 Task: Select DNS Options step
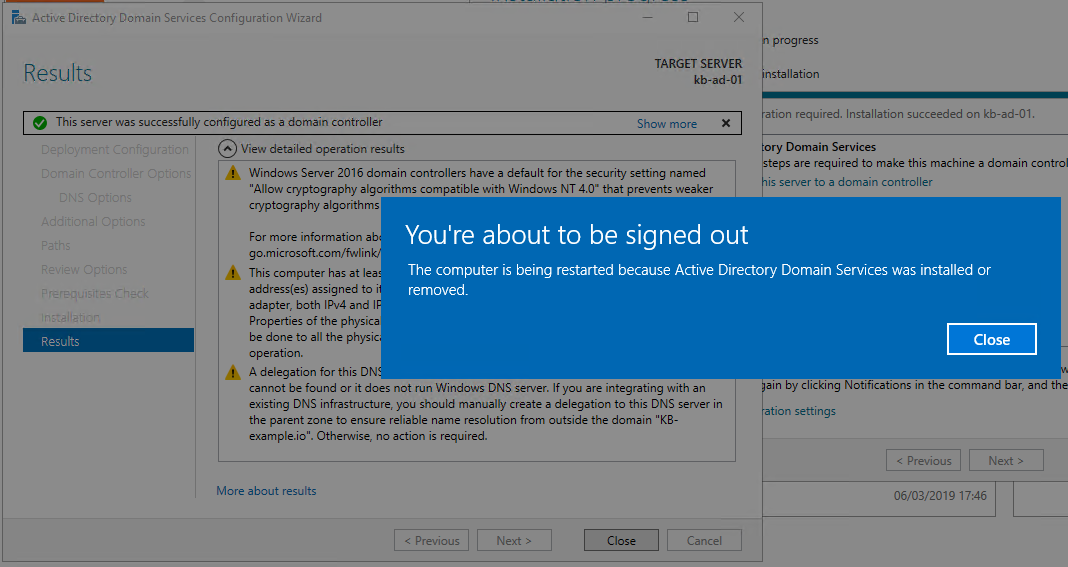(95, 198)
